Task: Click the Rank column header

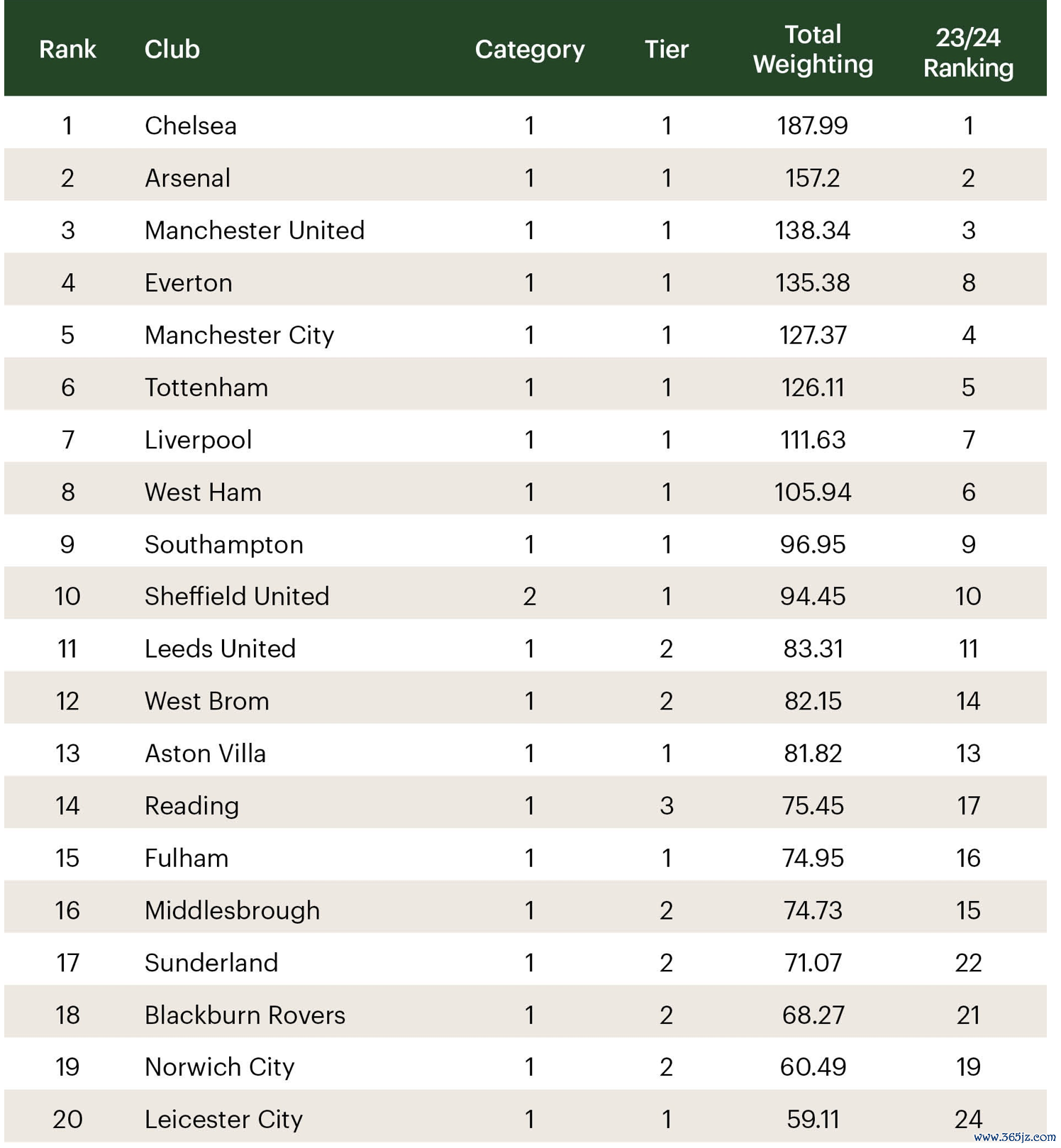Action: tap(67, 49)
